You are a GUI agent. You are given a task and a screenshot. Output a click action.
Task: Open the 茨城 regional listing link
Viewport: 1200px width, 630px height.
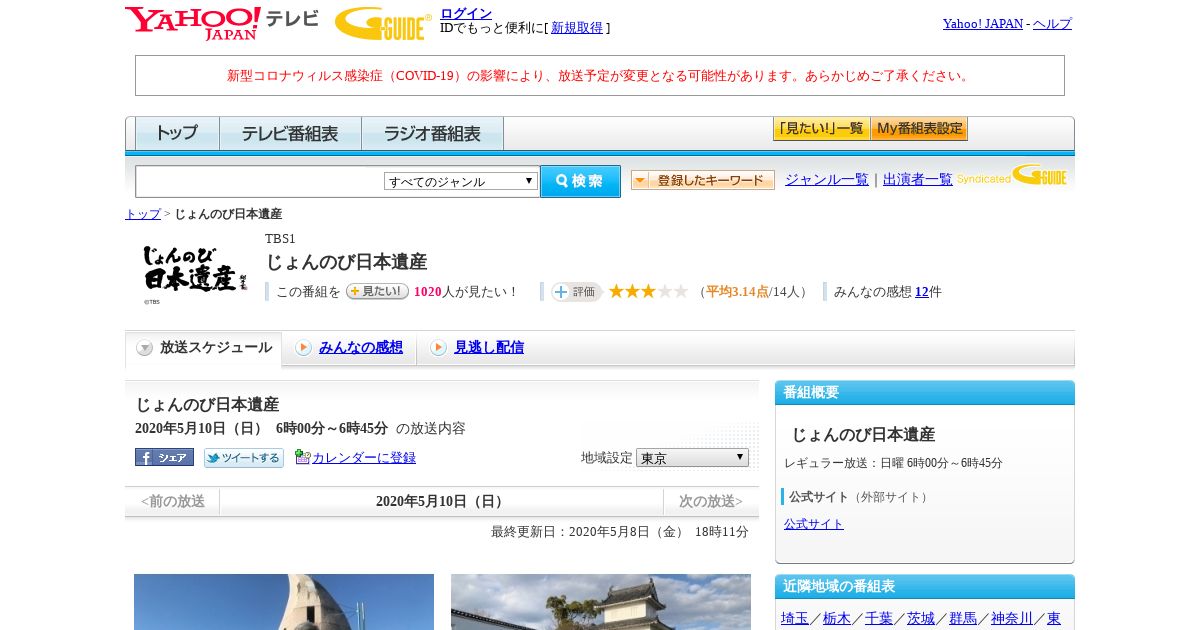tap(921, 618)
